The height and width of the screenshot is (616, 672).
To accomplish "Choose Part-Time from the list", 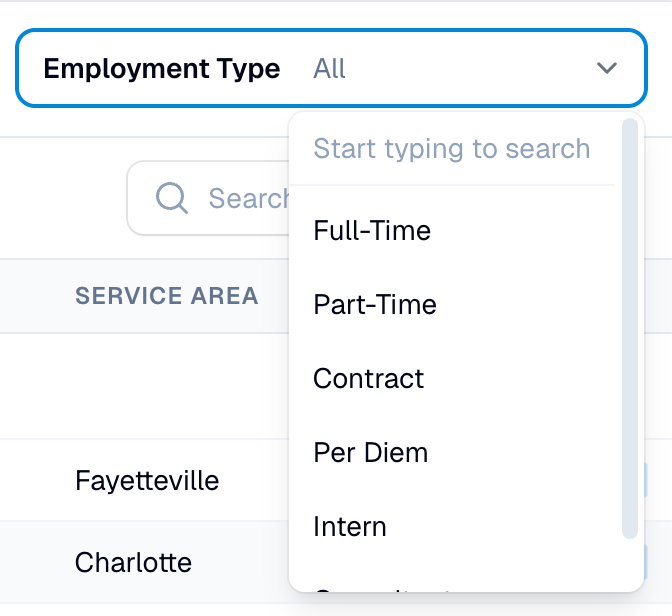I will click(x=455, y=305).
